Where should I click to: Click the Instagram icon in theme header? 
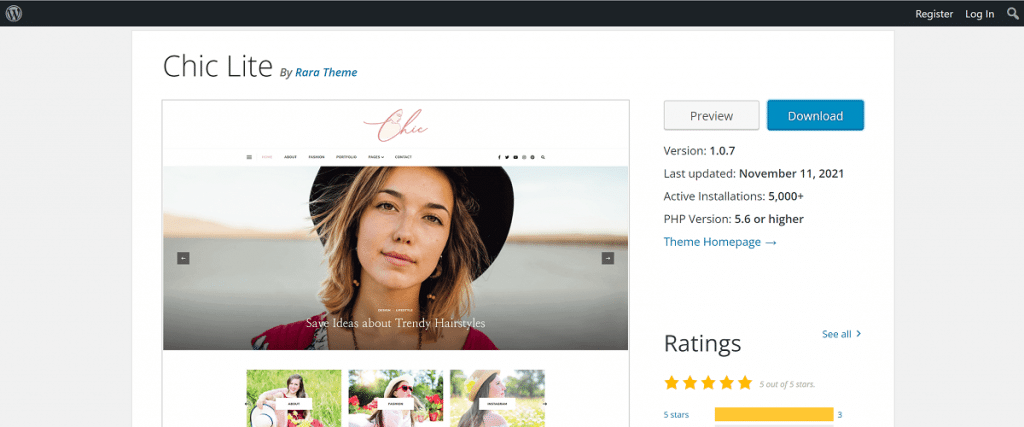[x=524, y=157]
